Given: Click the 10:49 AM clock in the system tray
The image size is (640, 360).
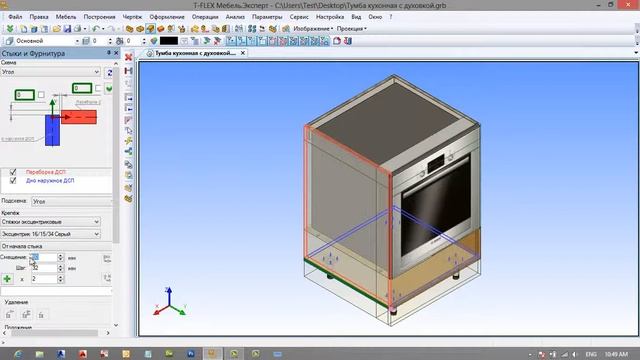Looking at the screenshot, I should [x=616, y=354].
